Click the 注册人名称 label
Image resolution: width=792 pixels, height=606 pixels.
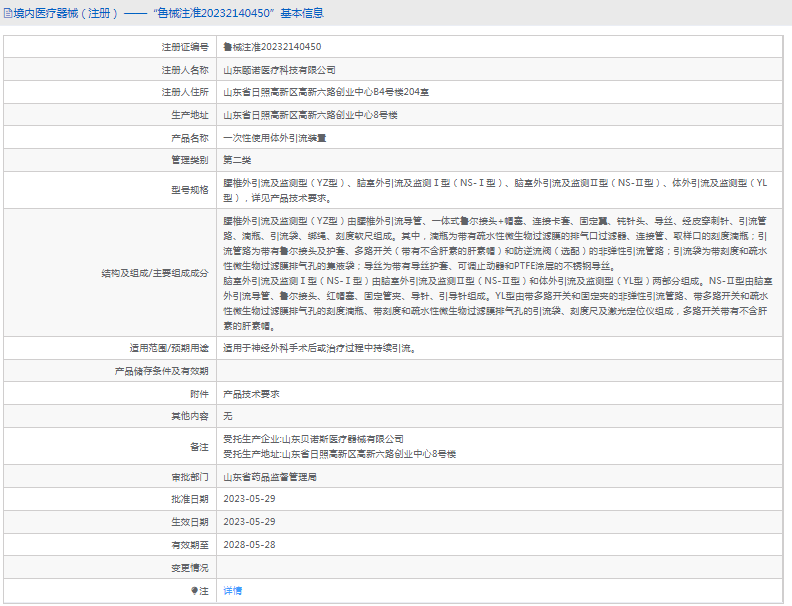pos(185,70)
